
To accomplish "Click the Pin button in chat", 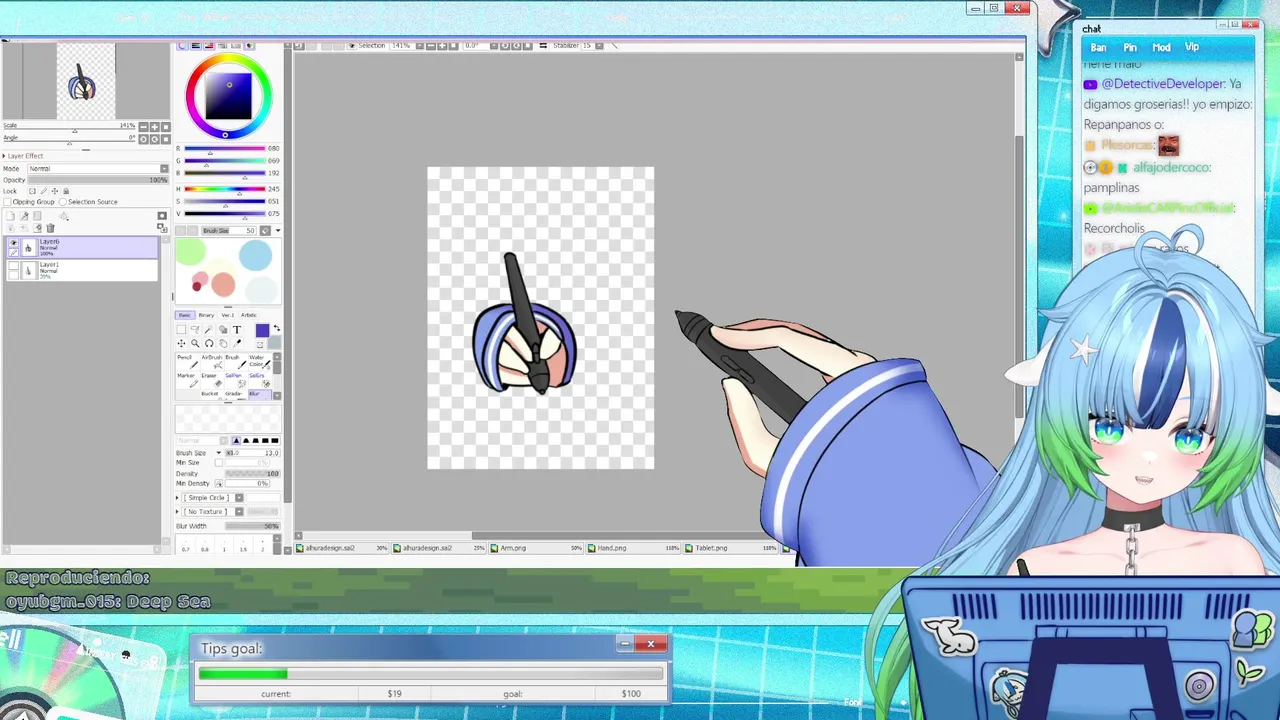I will 1130,47.
